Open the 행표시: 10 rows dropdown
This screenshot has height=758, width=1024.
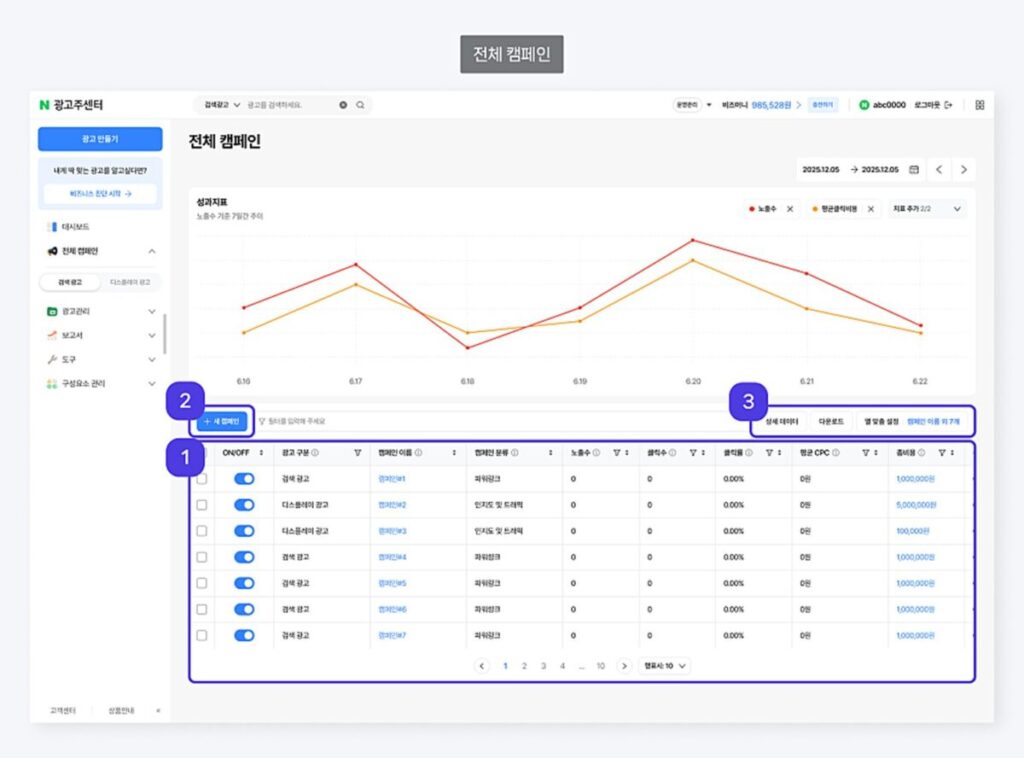click(664, 665)
